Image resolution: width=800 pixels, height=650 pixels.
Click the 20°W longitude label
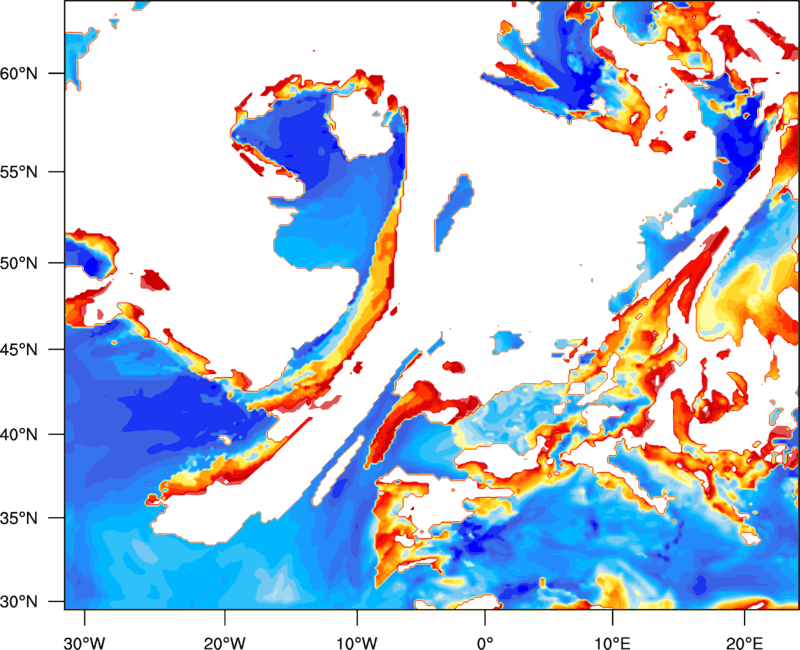[x=224, y=643]
